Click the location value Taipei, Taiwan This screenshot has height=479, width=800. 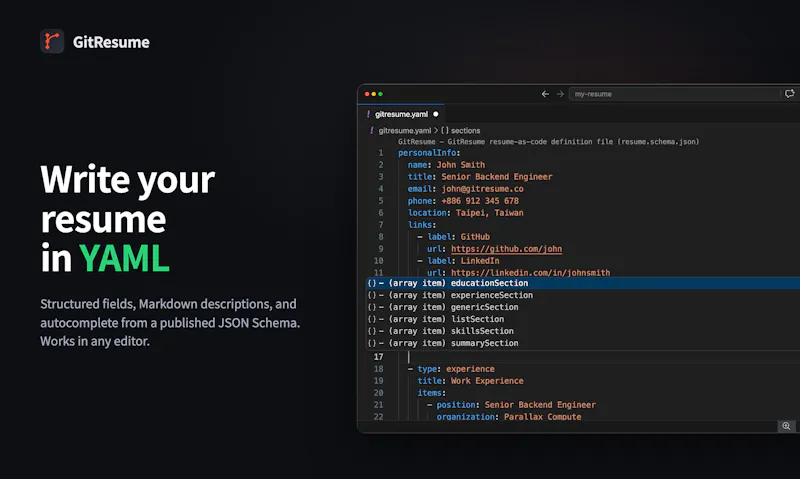[489, 213]
